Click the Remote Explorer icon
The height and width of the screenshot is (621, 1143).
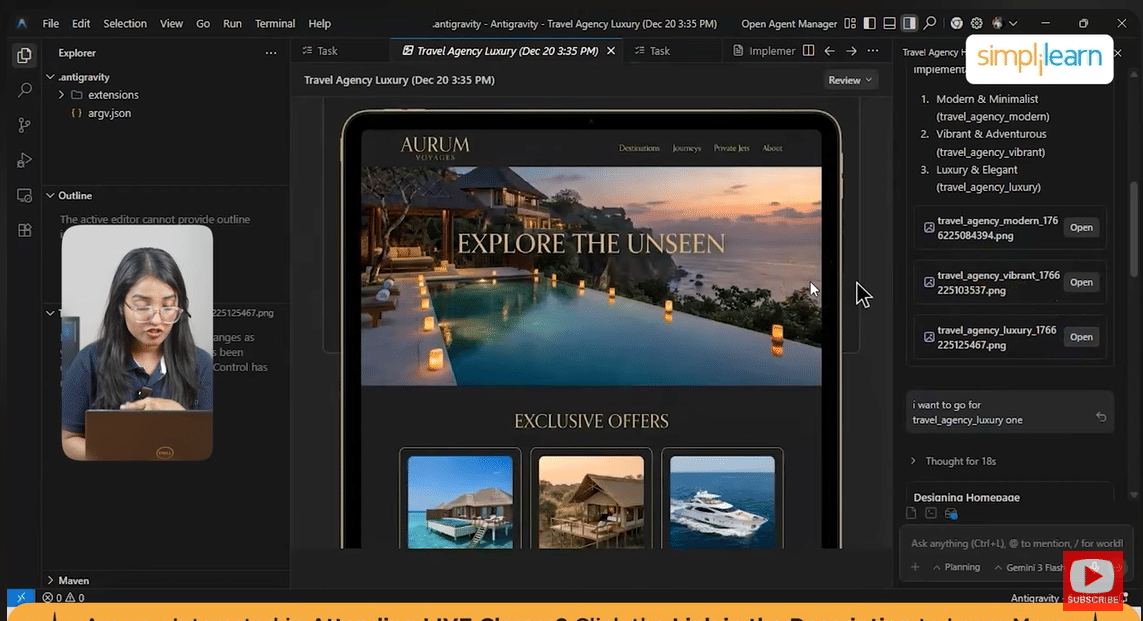click(x=25, y=195)
